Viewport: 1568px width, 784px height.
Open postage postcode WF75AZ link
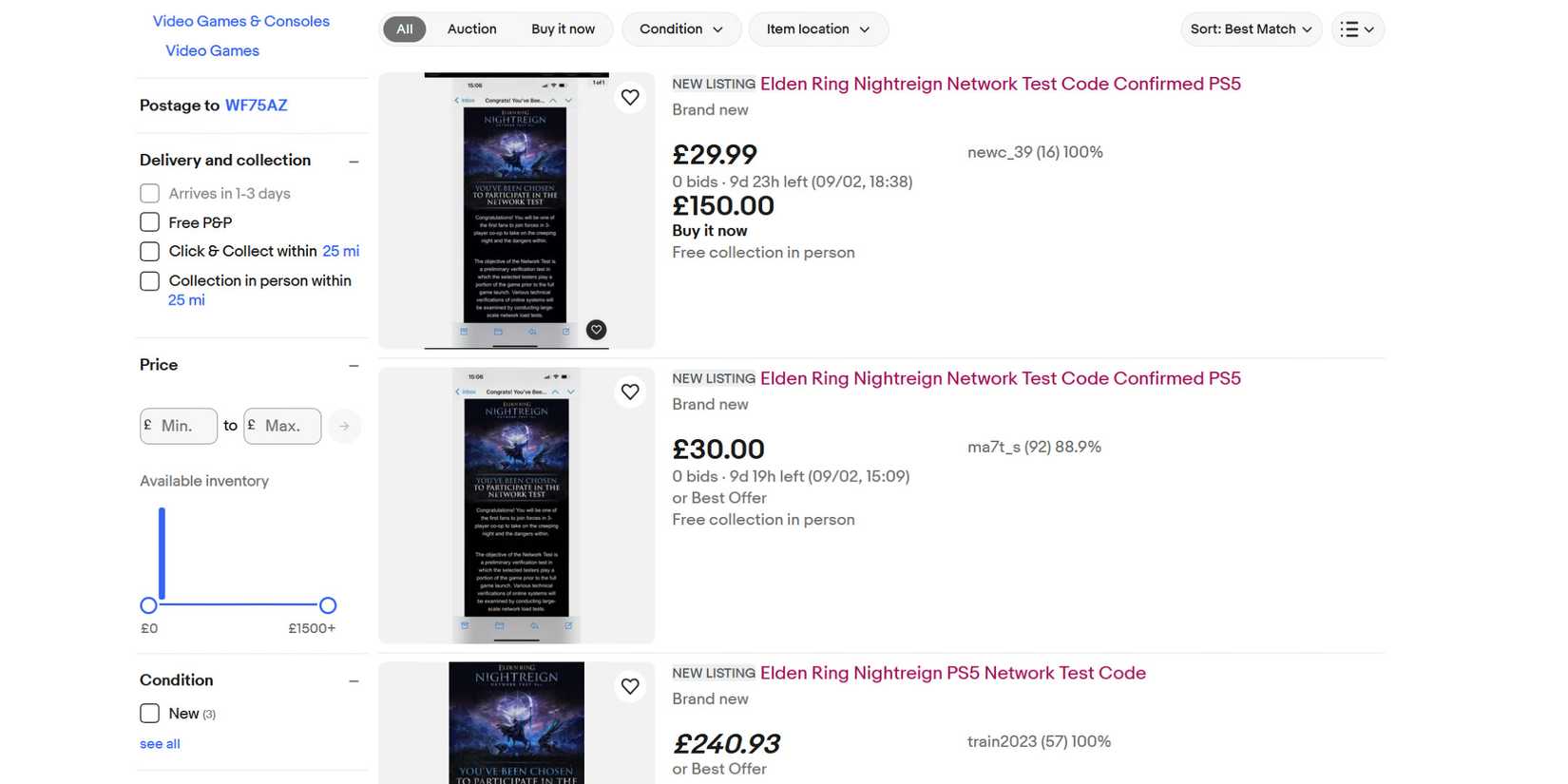[x=256, y=105]
